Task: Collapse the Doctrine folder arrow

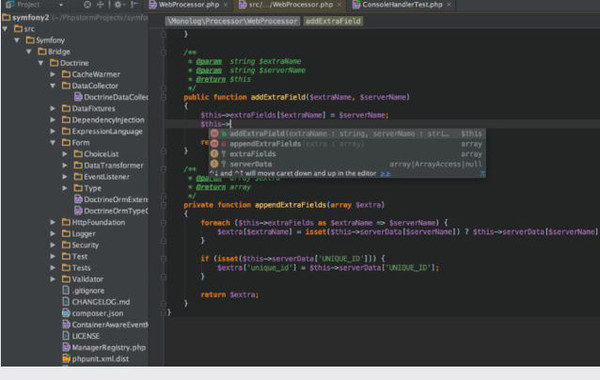Action: [41, 63]
